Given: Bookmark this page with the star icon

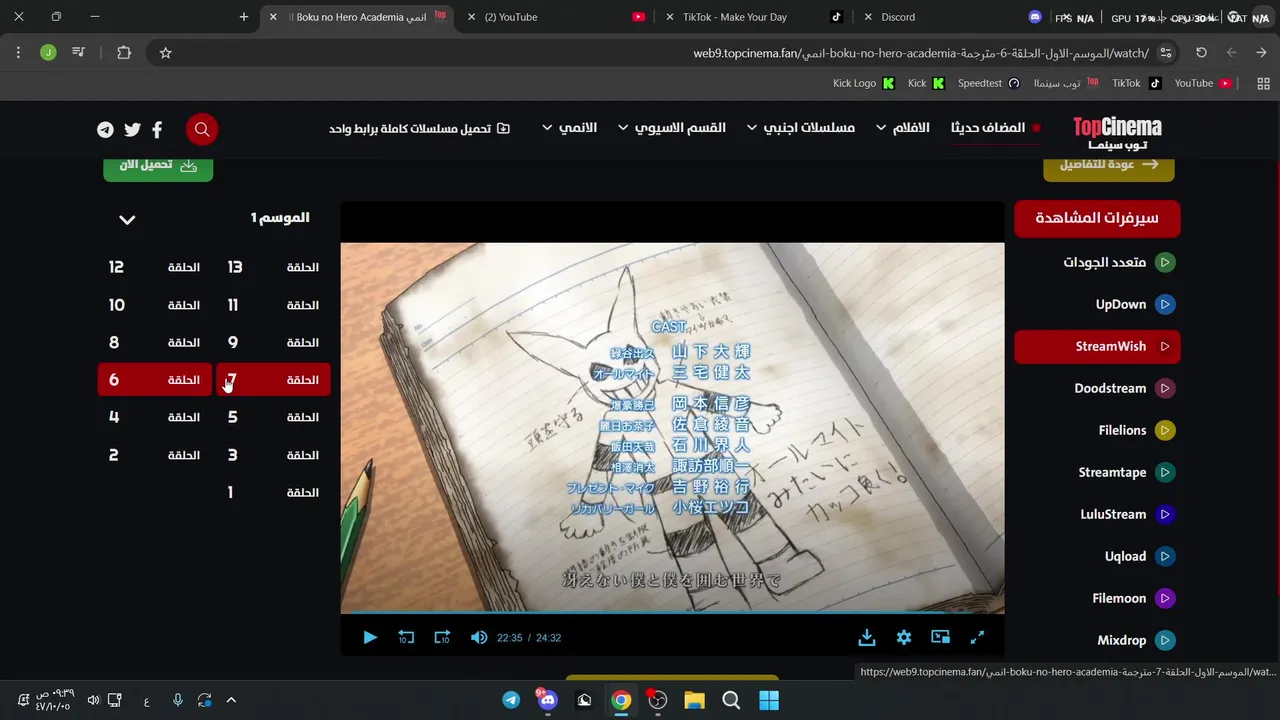Looking at the screenshot, I should click(x=166, y=53).
